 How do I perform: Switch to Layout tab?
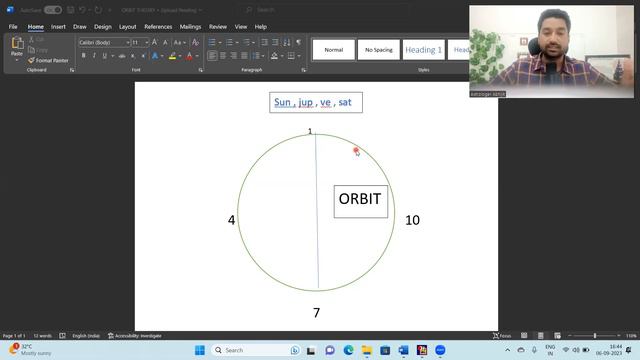[x=127, y=27]
